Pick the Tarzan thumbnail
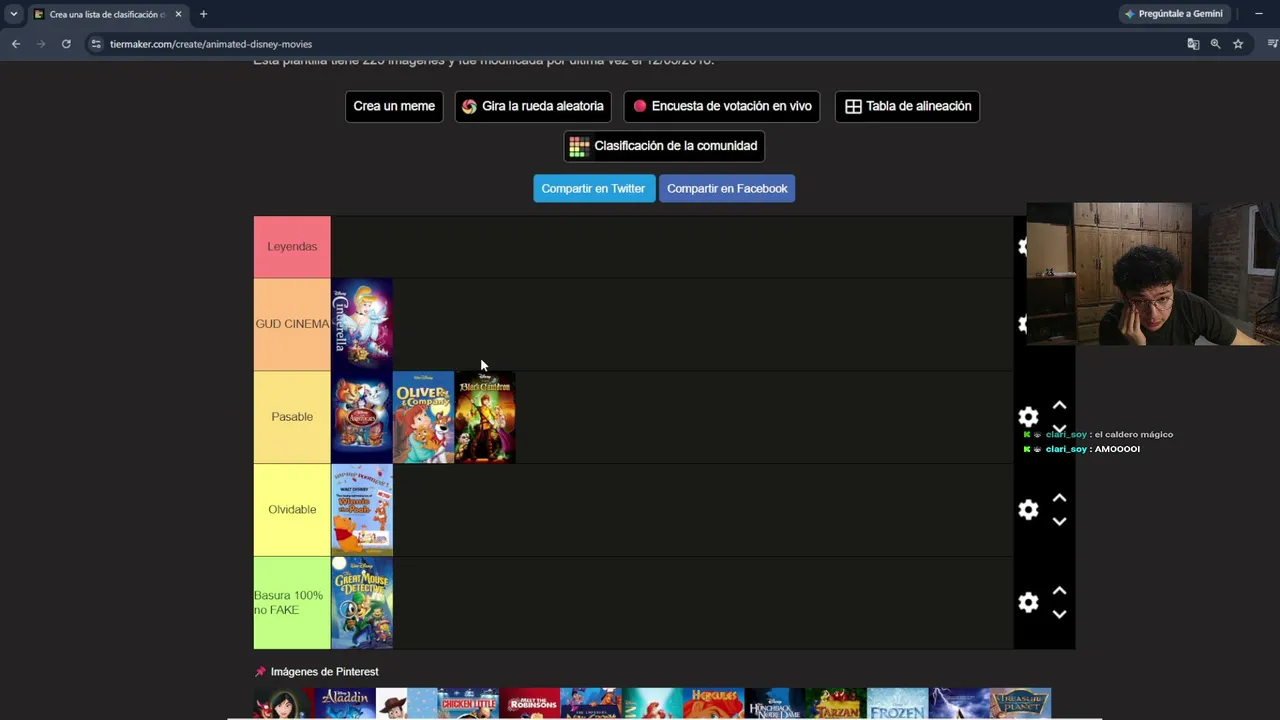Viewport: 1280px width, 720px height. click(836, 703)
